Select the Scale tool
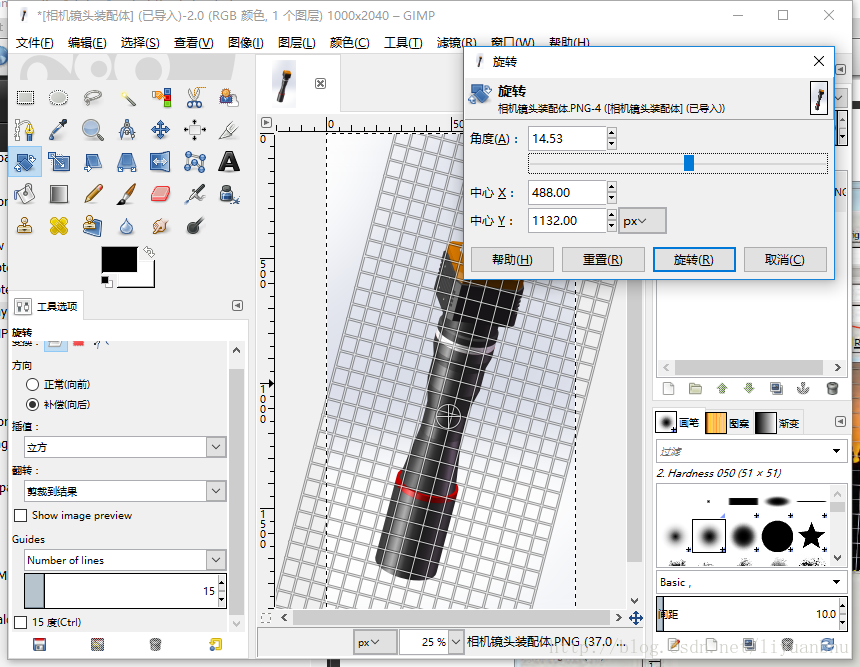Screen dimensions: 860x667 click(59, 162)
